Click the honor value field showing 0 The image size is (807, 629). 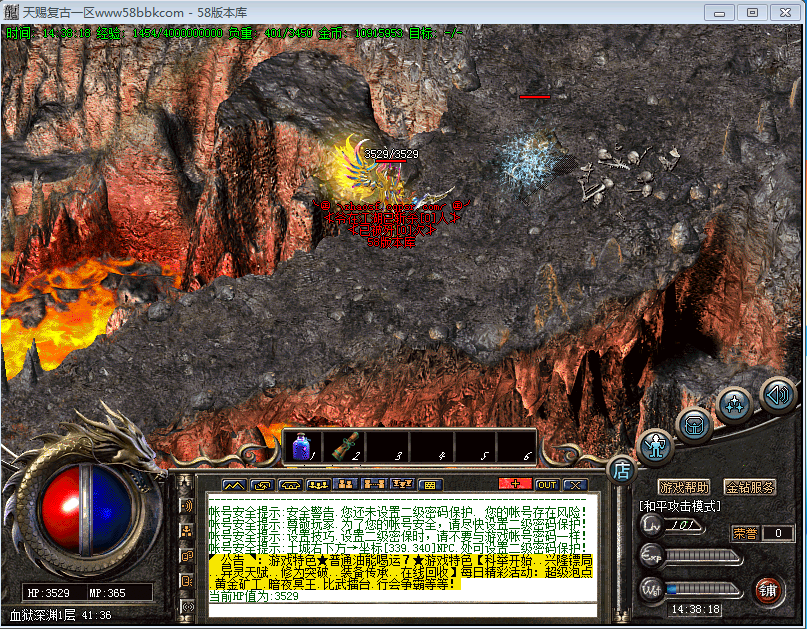778,533
